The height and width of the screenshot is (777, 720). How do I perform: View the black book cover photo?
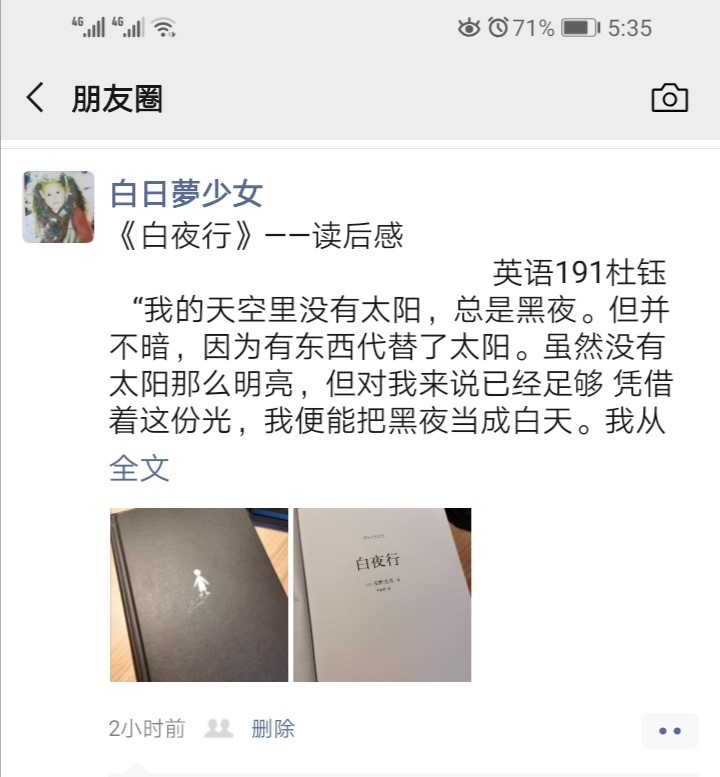[199, 595]
